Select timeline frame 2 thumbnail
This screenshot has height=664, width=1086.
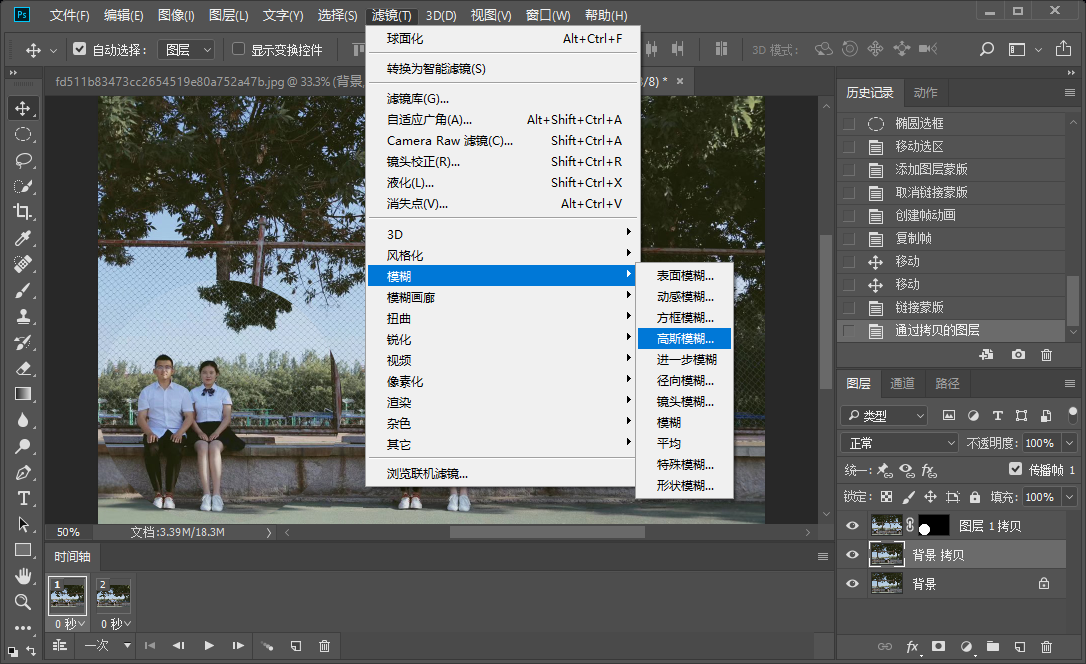tap(114, 595)
